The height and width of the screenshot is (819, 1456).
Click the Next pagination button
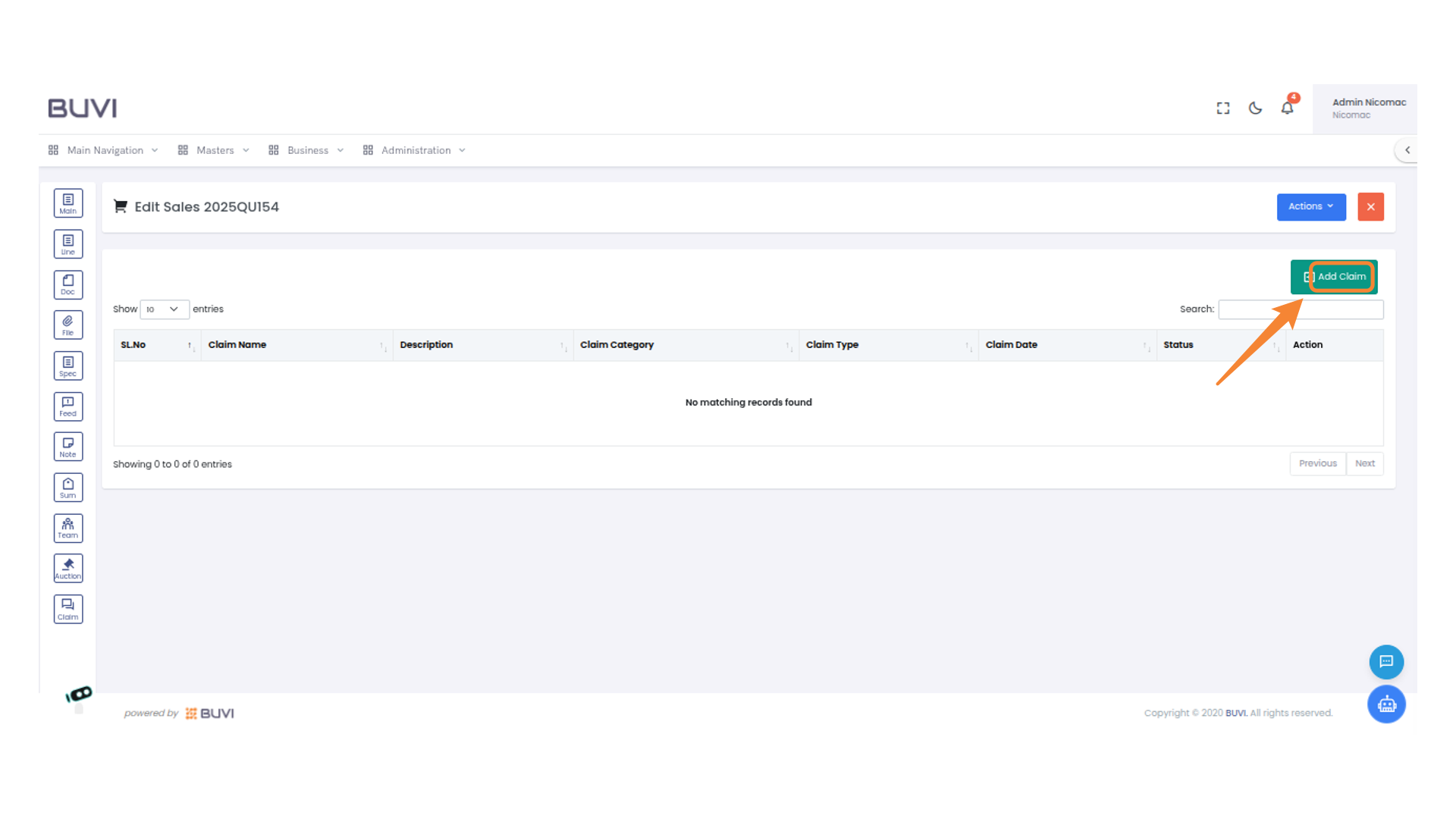1364,463
